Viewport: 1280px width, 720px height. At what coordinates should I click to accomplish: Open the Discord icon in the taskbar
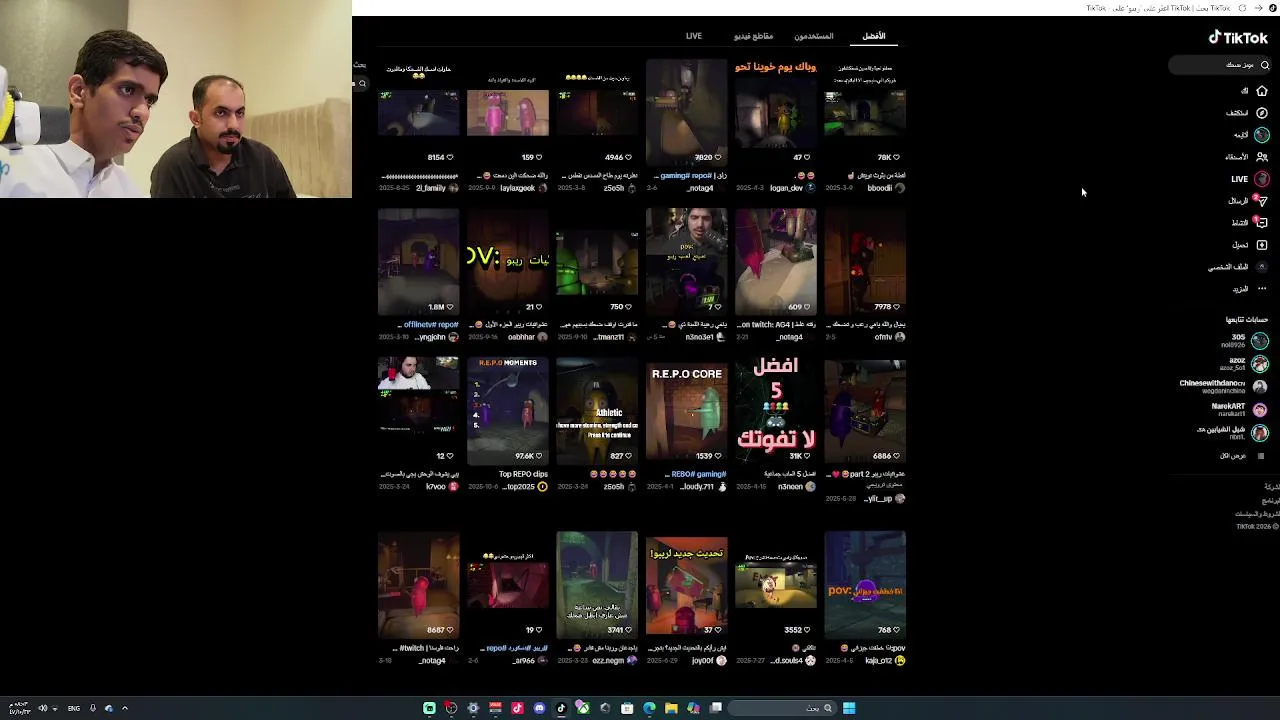[539, 708]
